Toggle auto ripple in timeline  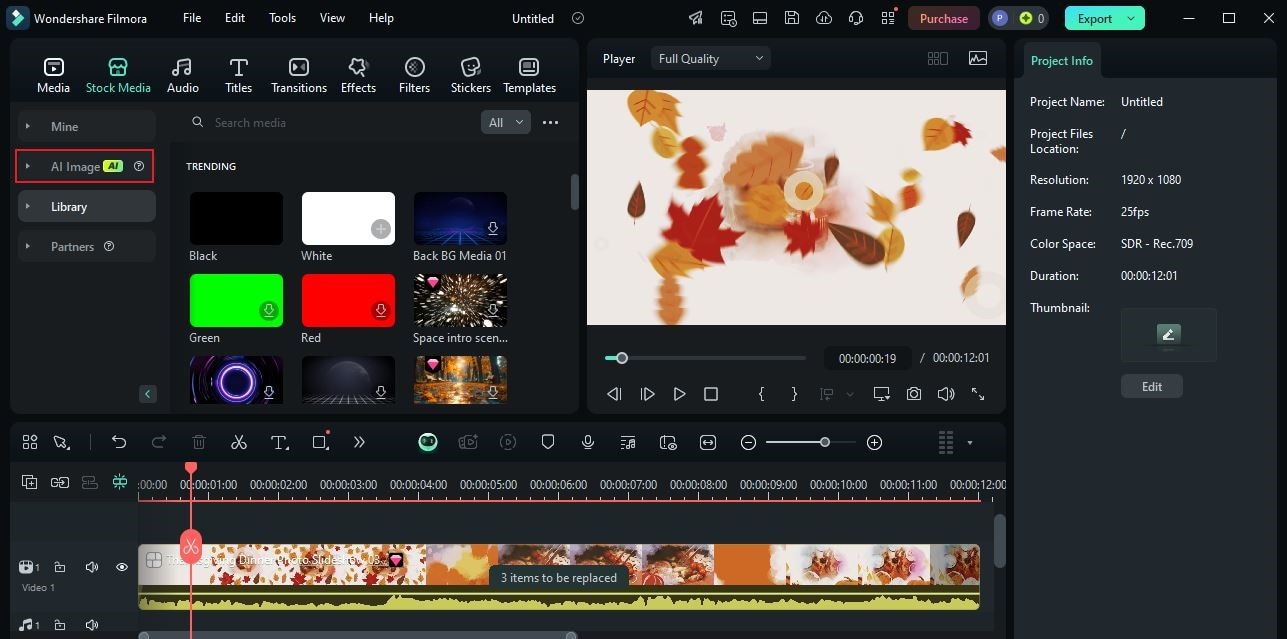[x=90, y=482]
